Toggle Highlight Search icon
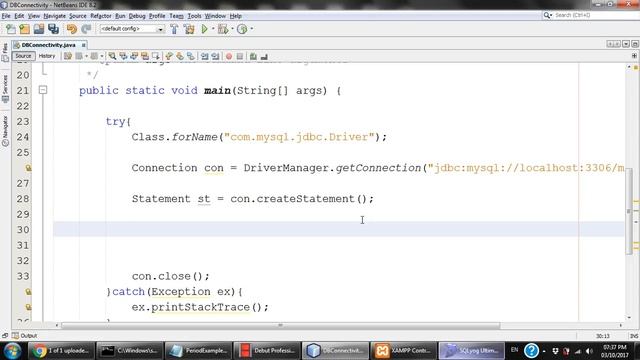 (x=145, y=56)
